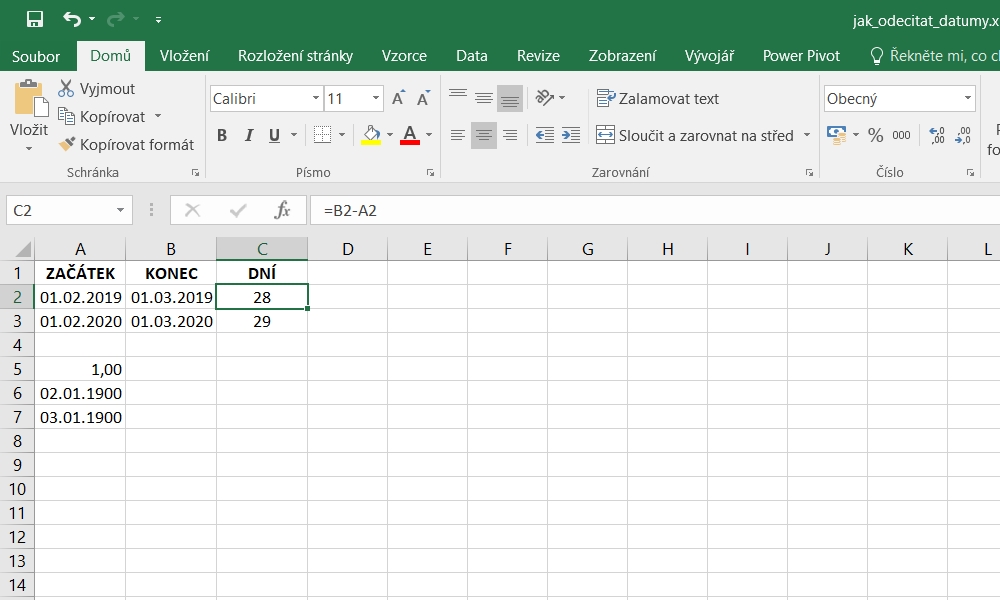Viewport: 1000px width, 600px height.
Task: Click the Name Box showing C2
Action: [69, 210]
